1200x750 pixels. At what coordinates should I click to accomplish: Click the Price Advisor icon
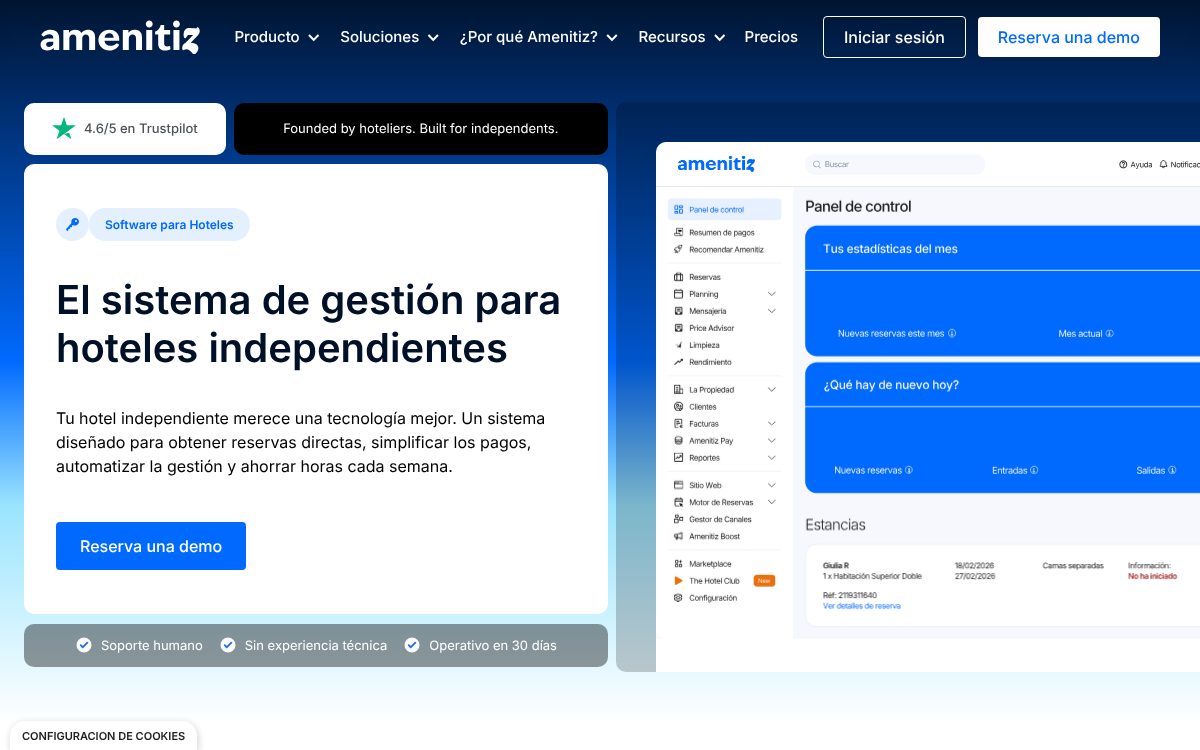(x=679, y=328)
